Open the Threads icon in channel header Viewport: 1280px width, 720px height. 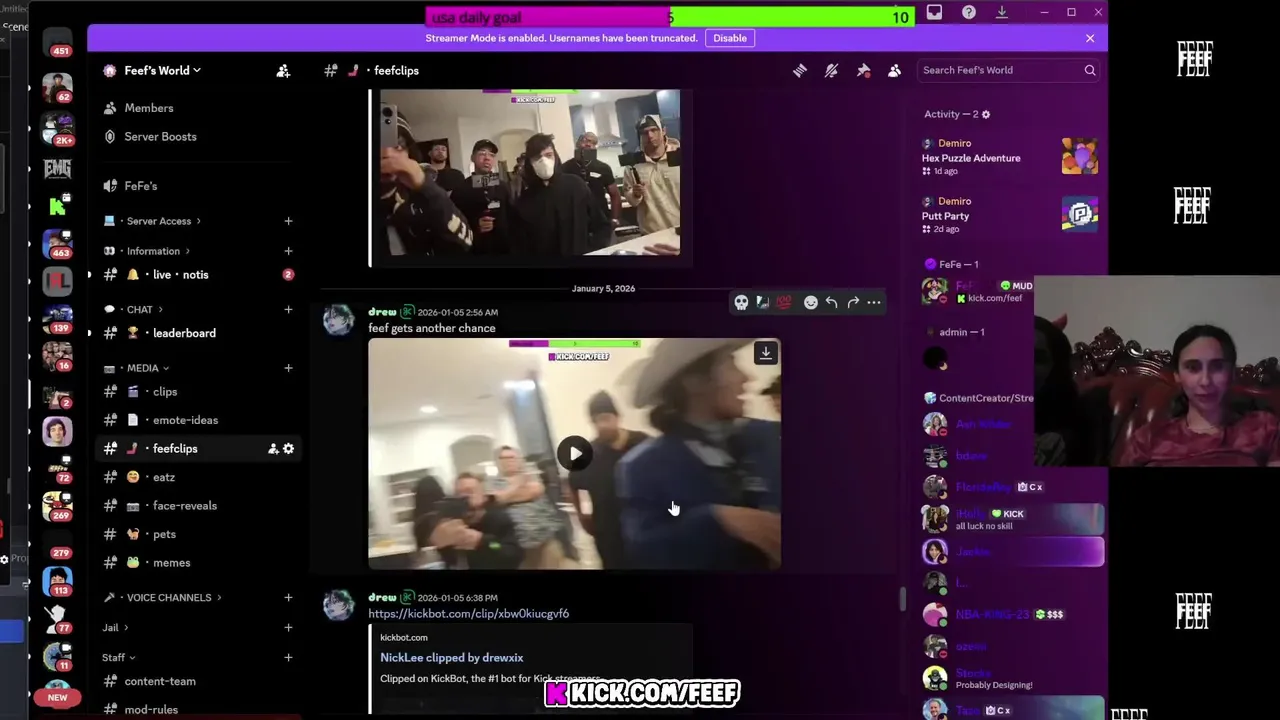(x=800, y=71)
